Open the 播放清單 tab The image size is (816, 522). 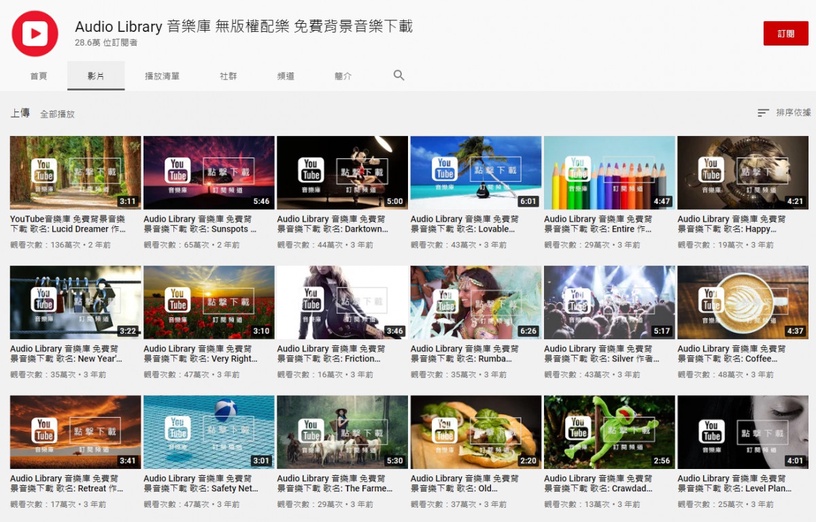[x=162, y=76]
